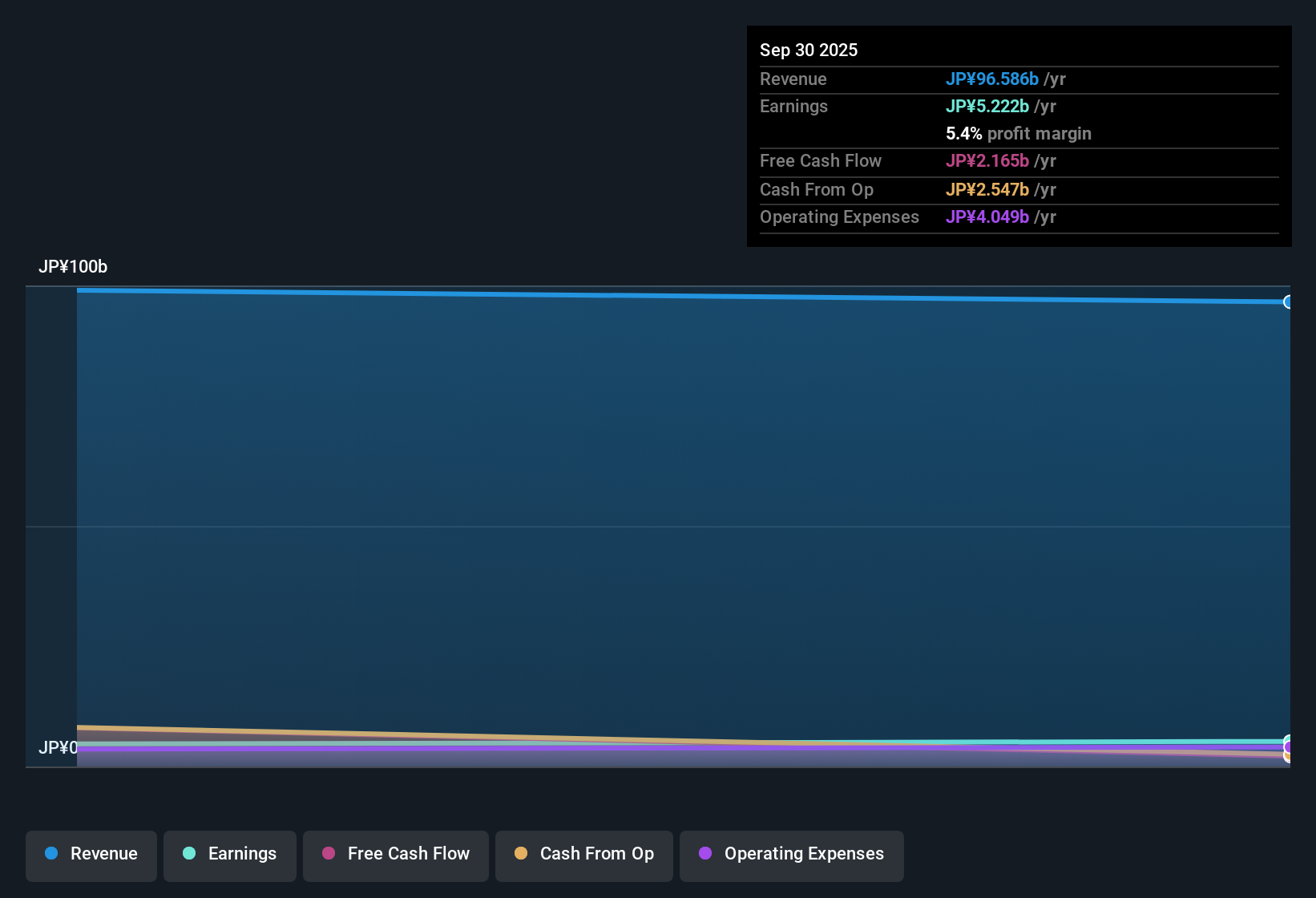Click the Revenue line endpoint marker
Screen dimensions: 1316x898
[1288, 302]
